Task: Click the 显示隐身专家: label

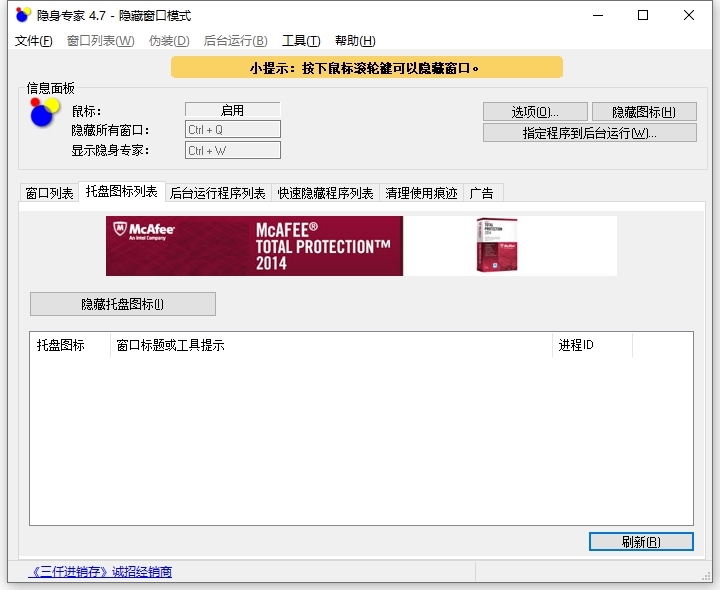Action: coord(110,151)
